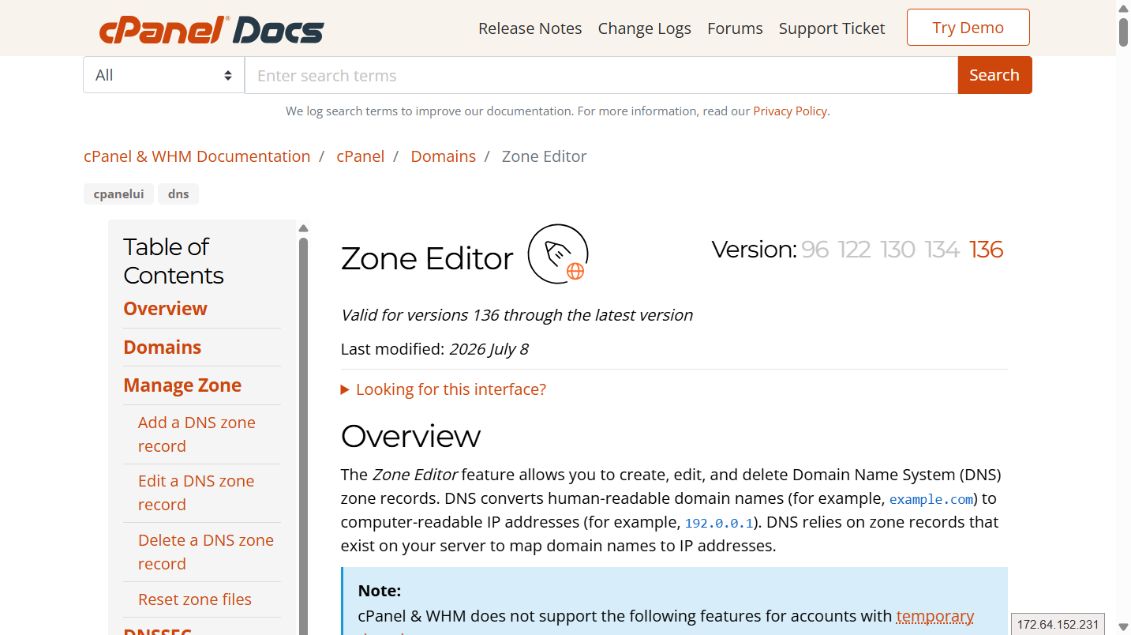Select documentation version 96
This screenshot has width=1131, height=635.
coord(815,250)
